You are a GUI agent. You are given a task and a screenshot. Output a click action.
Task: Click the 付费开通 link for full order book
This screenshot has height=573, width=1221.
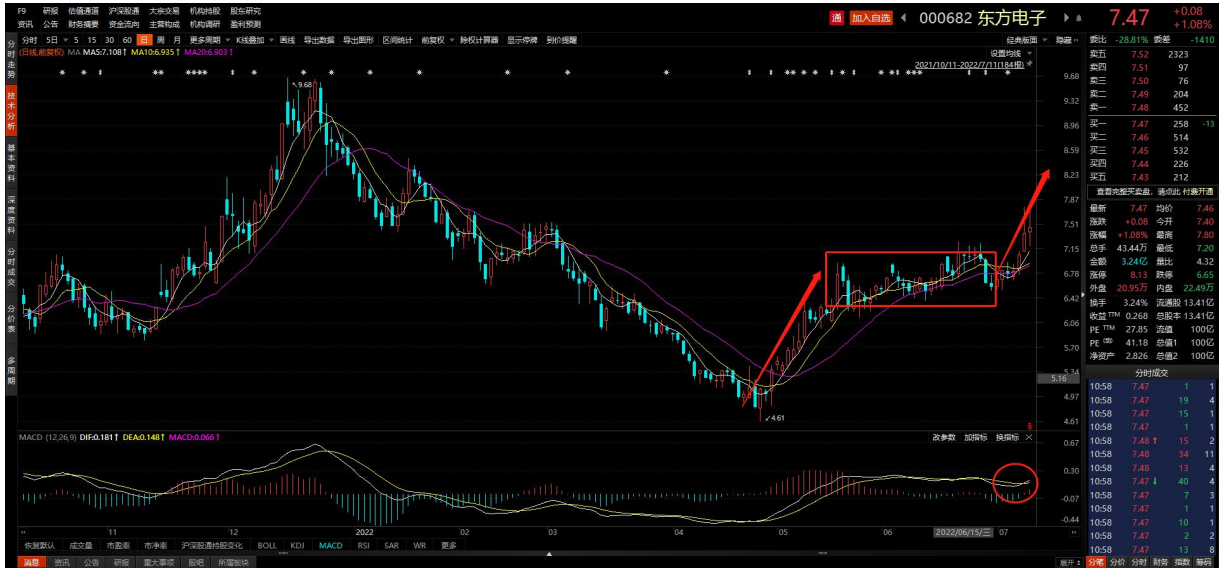click(1198, 191)
